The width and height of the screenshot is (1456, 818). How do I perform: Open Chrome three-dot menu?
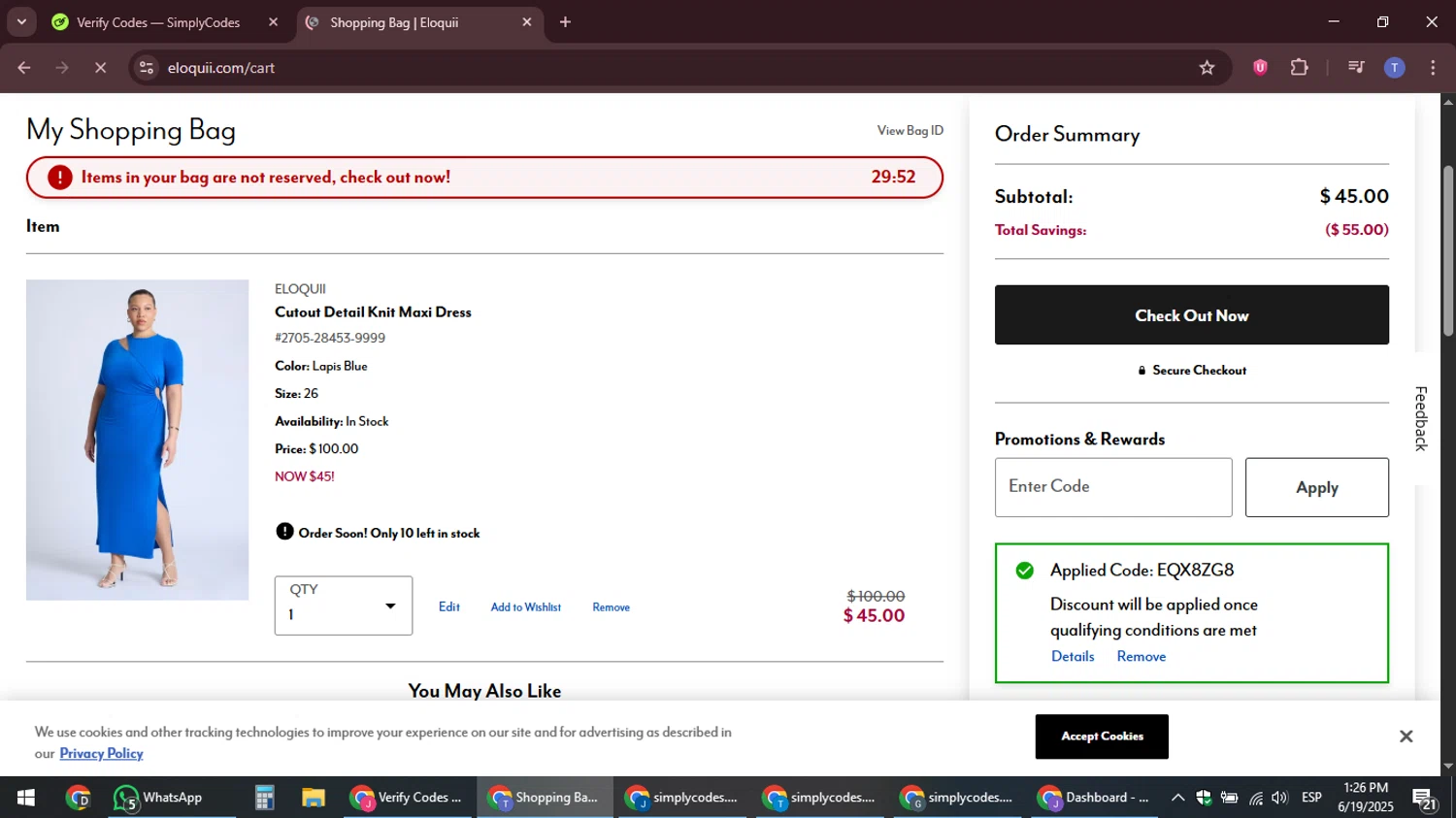1433,68
